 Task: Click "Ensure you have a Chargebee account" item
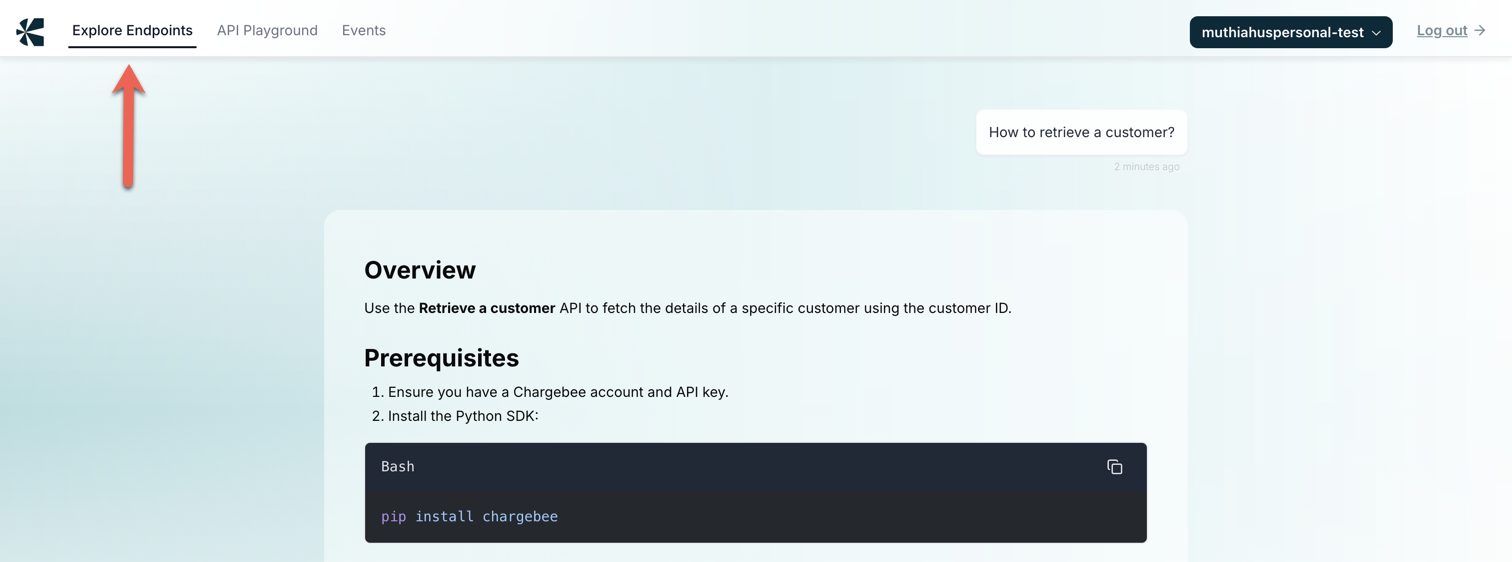click(558, 392)
